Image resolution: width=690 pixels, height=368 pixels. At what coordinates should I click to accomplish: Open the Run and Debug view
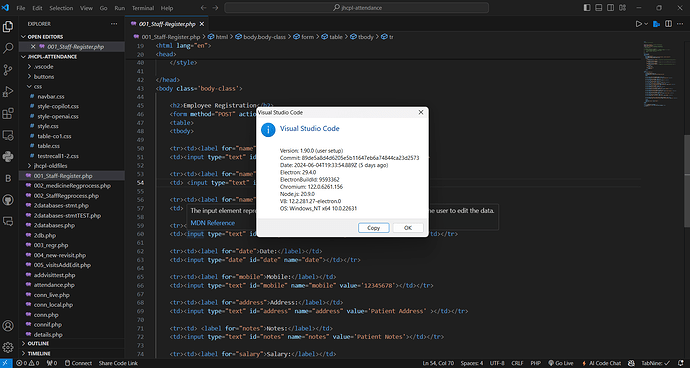pyautogui.click(x=8, y=91)
